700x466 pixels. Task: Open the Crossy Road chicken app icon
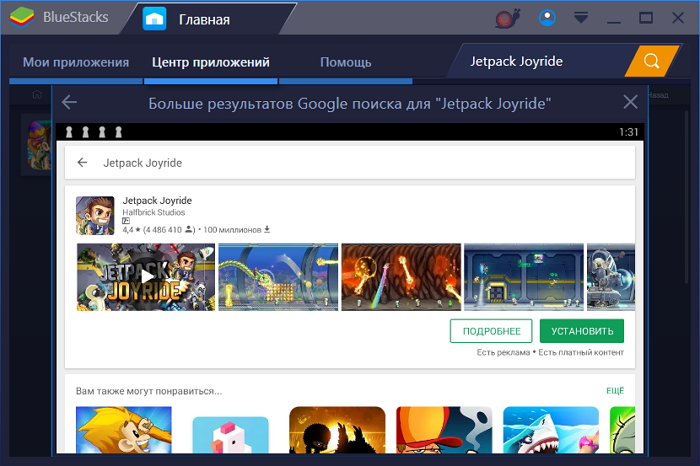point(230,435)
